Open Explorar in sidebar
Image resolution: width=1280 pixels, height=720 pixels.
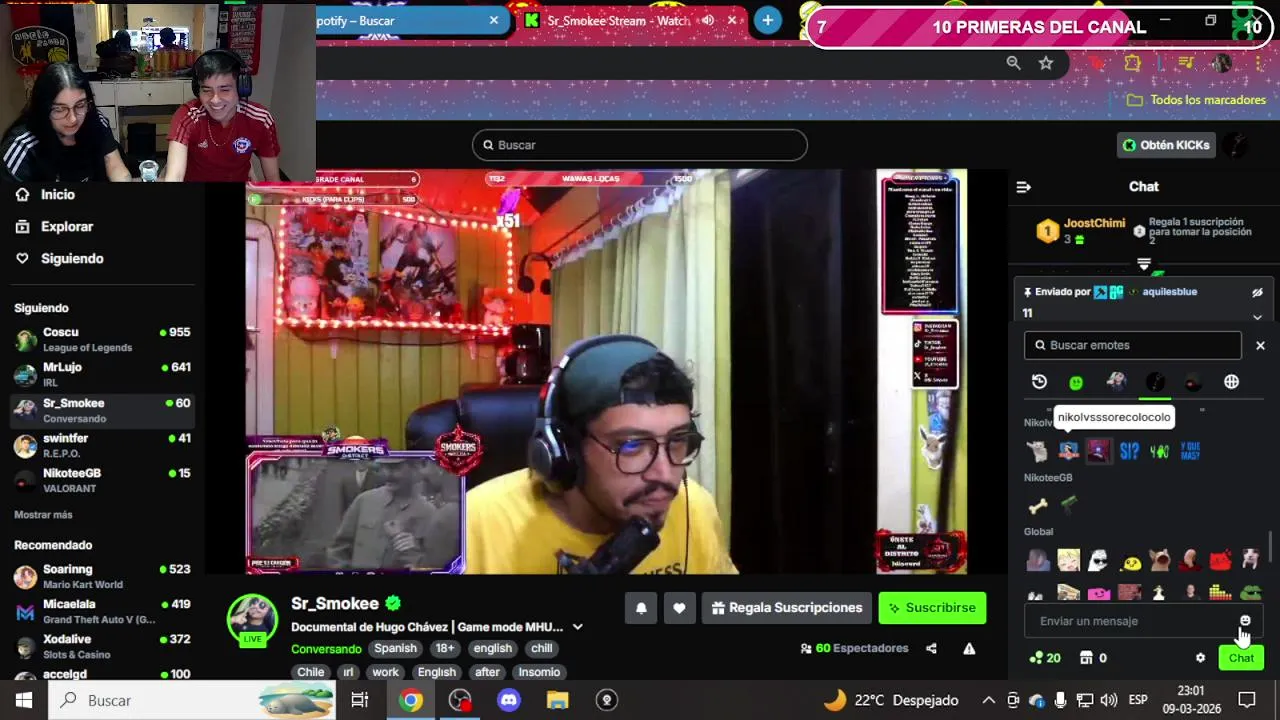pyautogui.click(x=66, y=227)
